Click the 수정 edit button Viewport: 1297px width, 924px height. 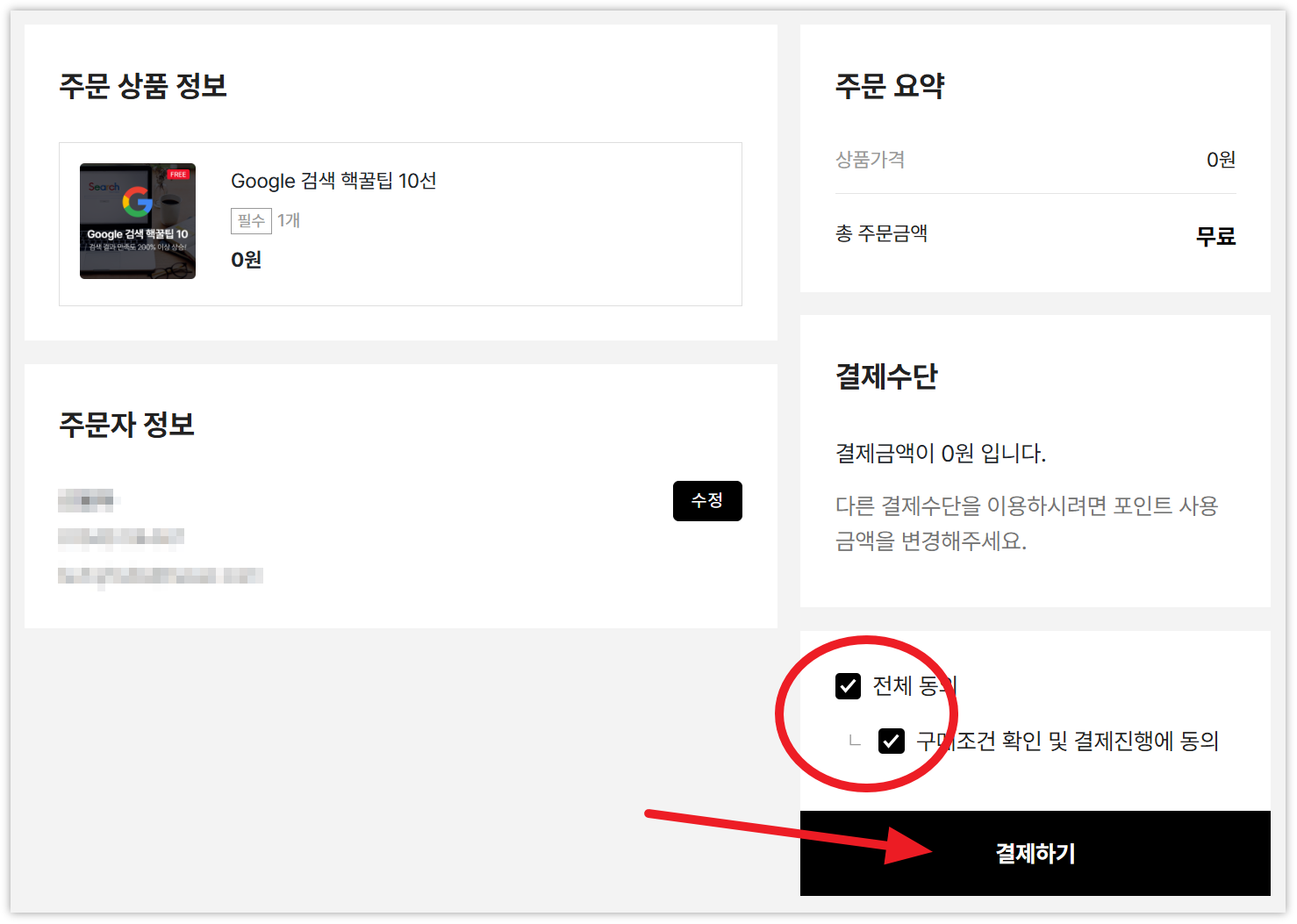(707, 501)
